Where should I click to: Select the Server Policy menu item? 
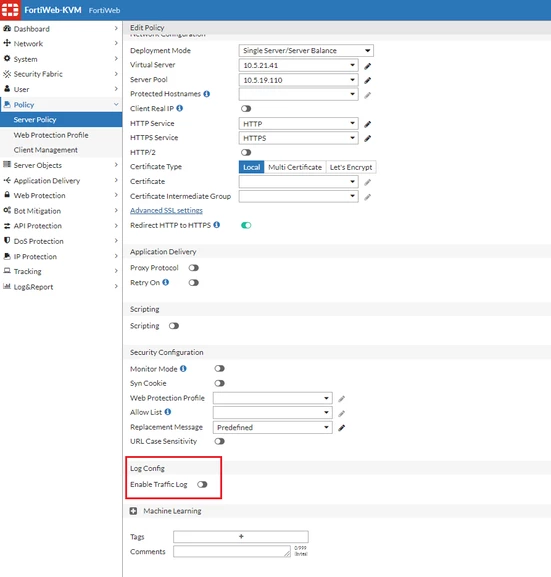pyautogui.click(x=61, y=120)
